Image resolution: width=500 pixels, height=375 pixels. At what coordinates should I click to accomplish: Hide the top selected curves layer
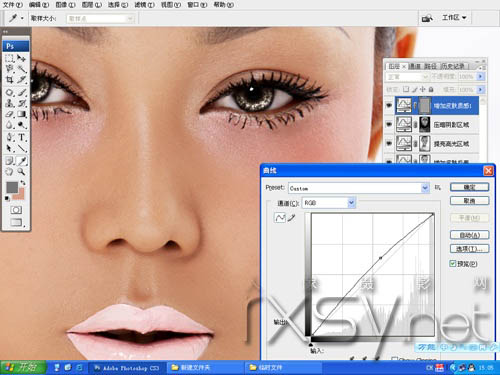tap(389, 105)
